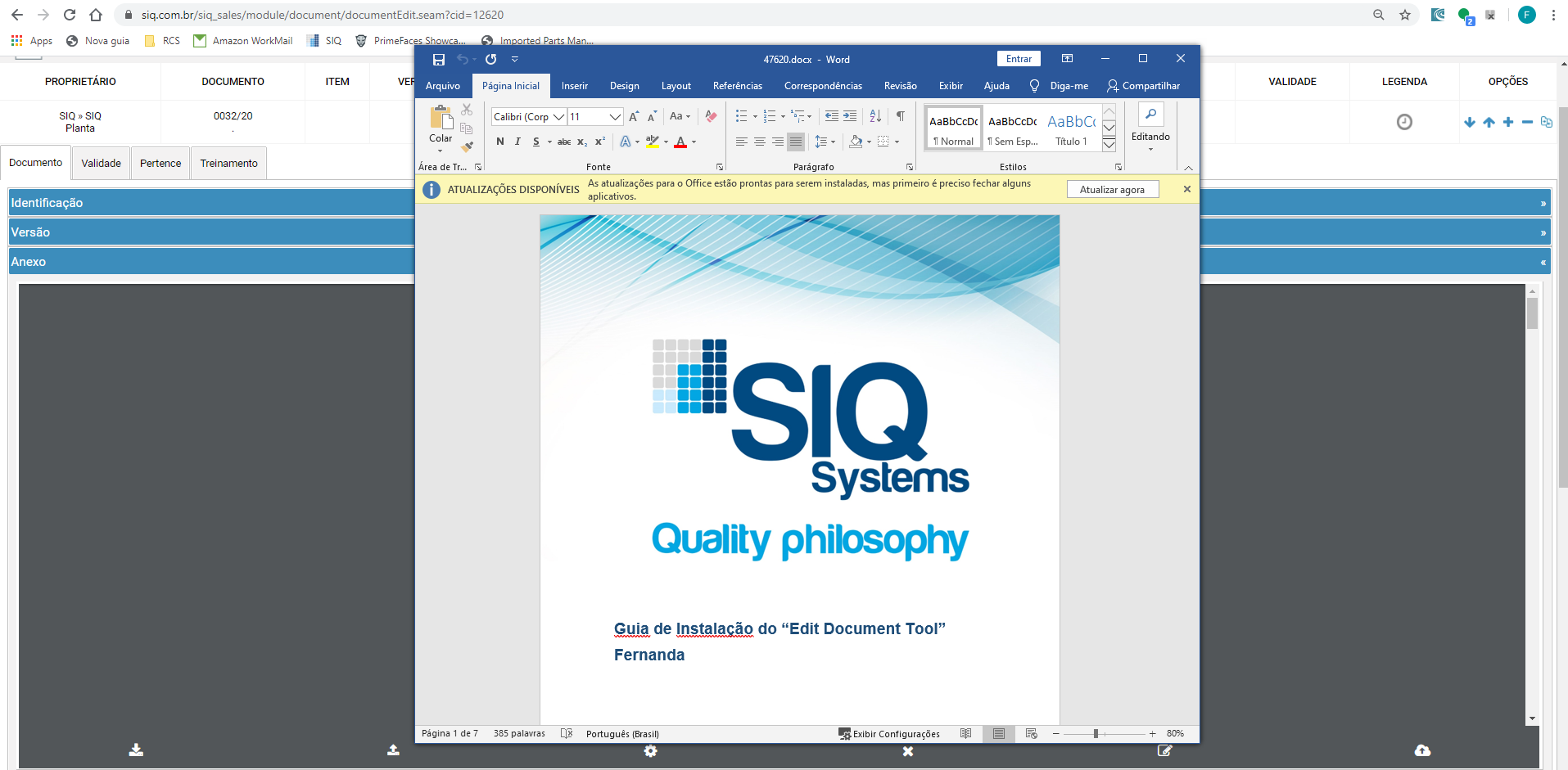The width and height of the screenshot is (1568, 770).
Task: Apply subscript formatting
Action: 582,142
